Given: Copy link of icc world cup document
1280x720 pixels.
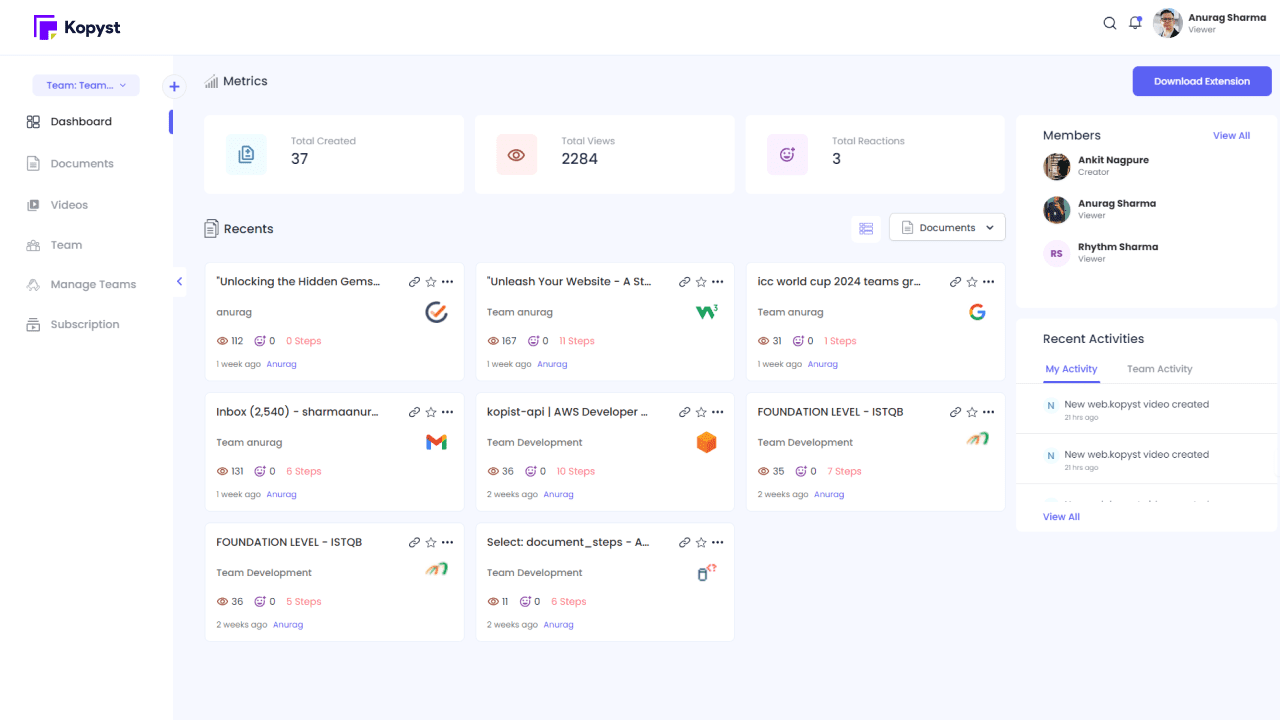Looking at the screenshot, I should [x=955, y=282].
